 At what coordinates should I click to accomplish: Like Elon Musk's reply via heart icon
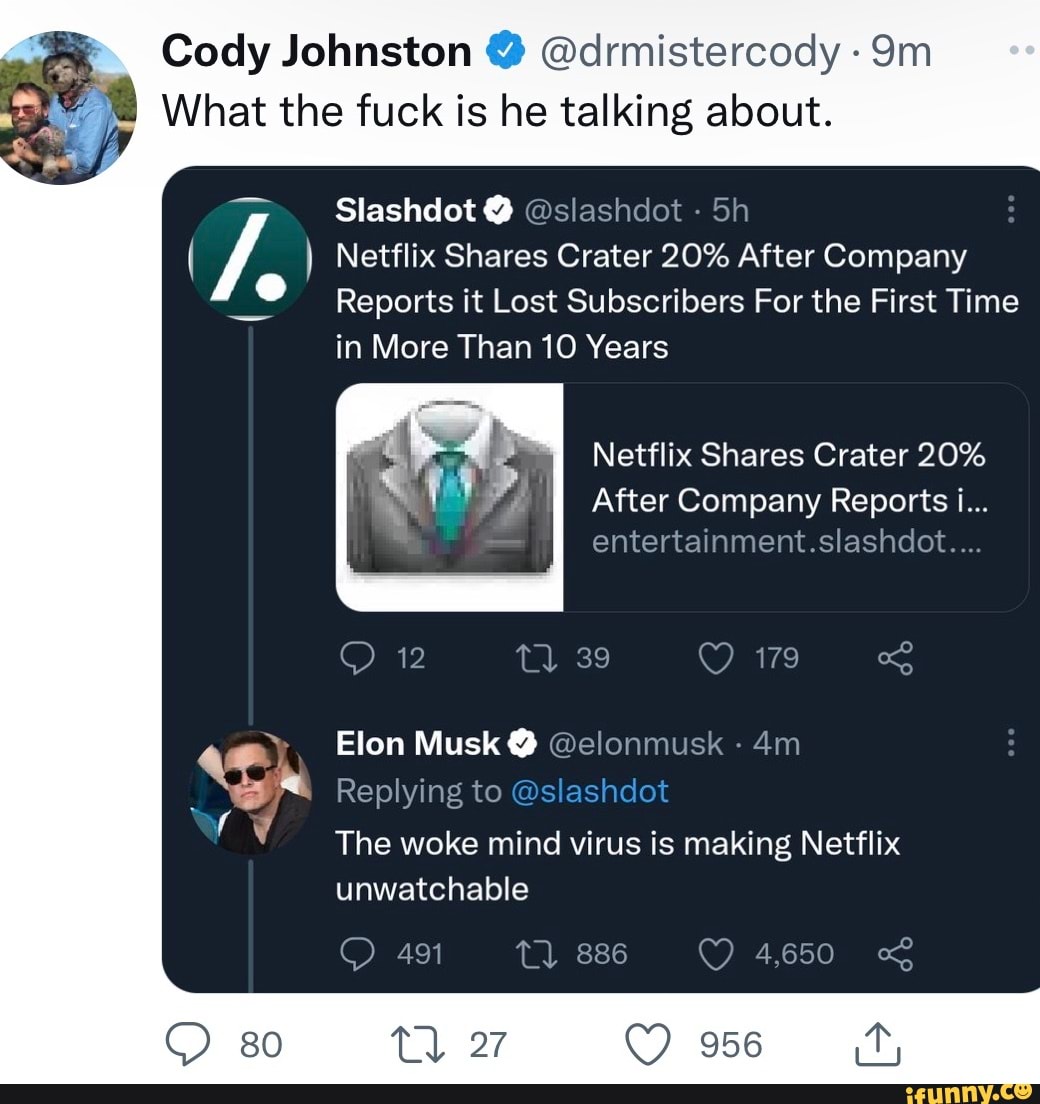[715, 953]
